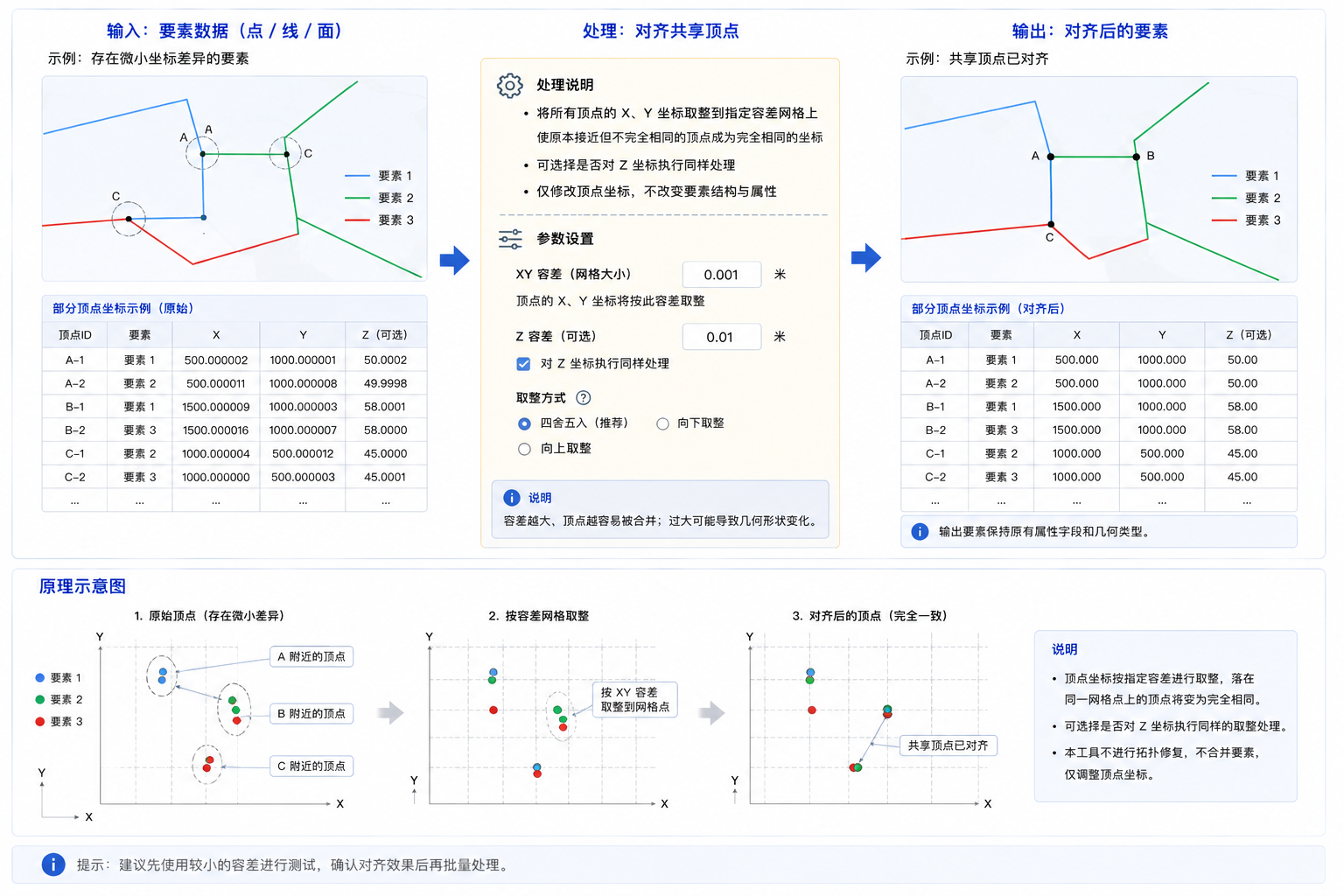The image size is (1344, 896).
Task: Click Z value 45.0001 in the original table
Action: 386,478
